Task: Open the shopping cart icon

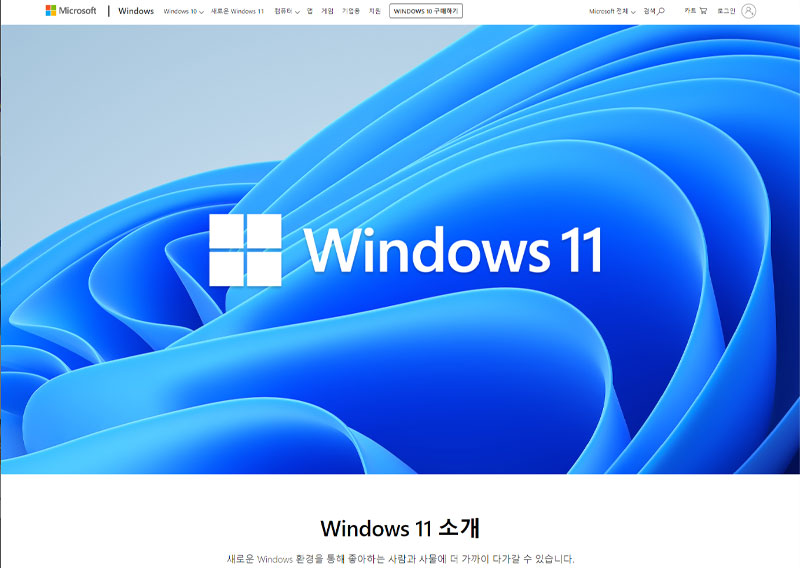Action: click(703, 11)
